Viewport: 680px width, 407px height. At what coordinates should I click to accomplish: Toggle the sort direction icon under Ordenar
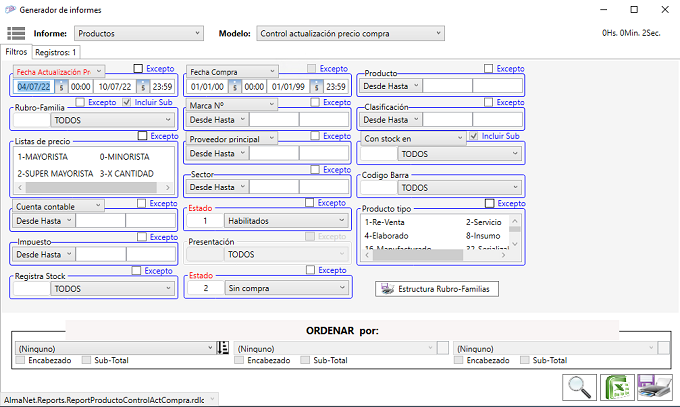[223, 347]
